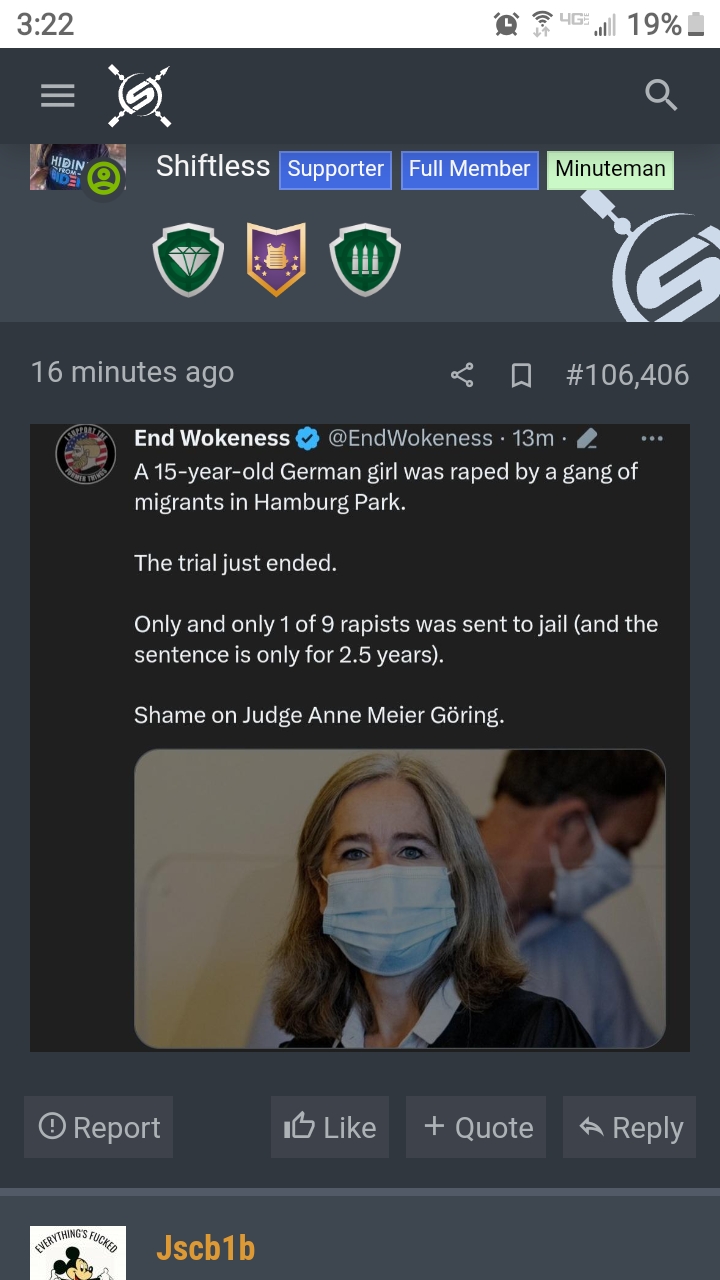Open post number #106,406 permalink
This screenshot has height=1280, width=720.
coord(627,375)
